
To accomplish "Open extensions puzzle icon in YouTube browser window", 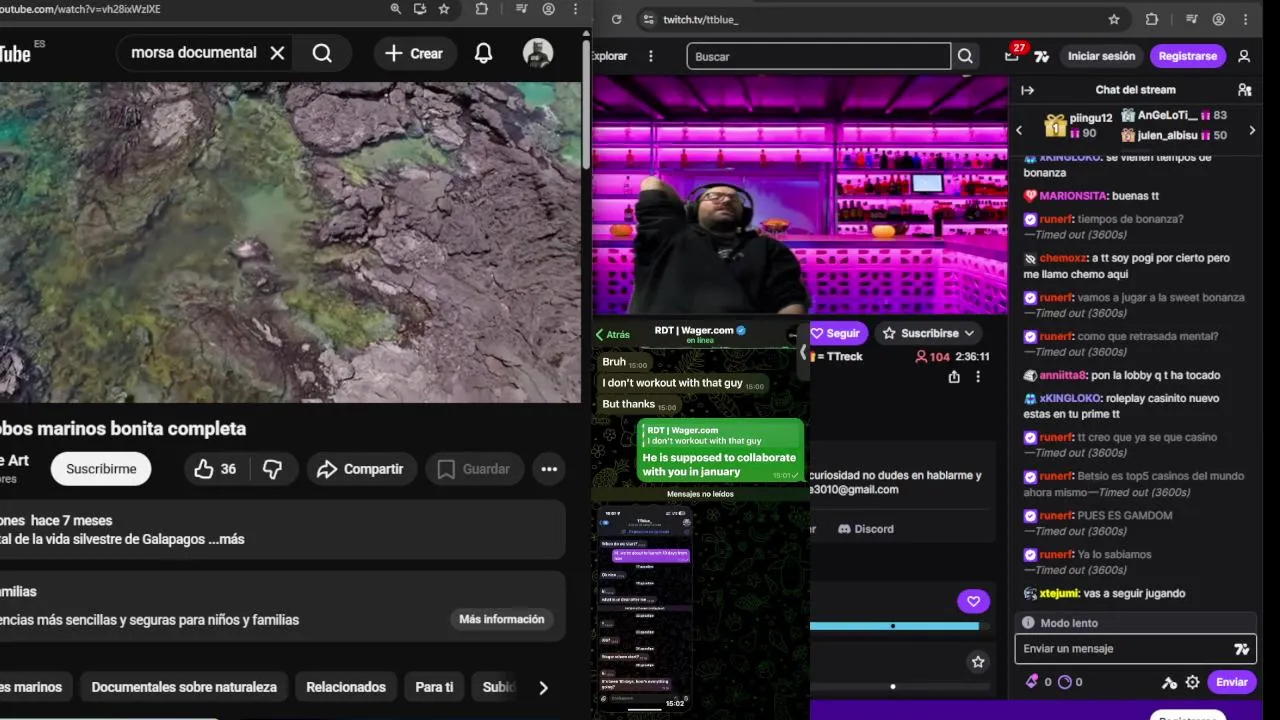I will click(x=482, y=9).
